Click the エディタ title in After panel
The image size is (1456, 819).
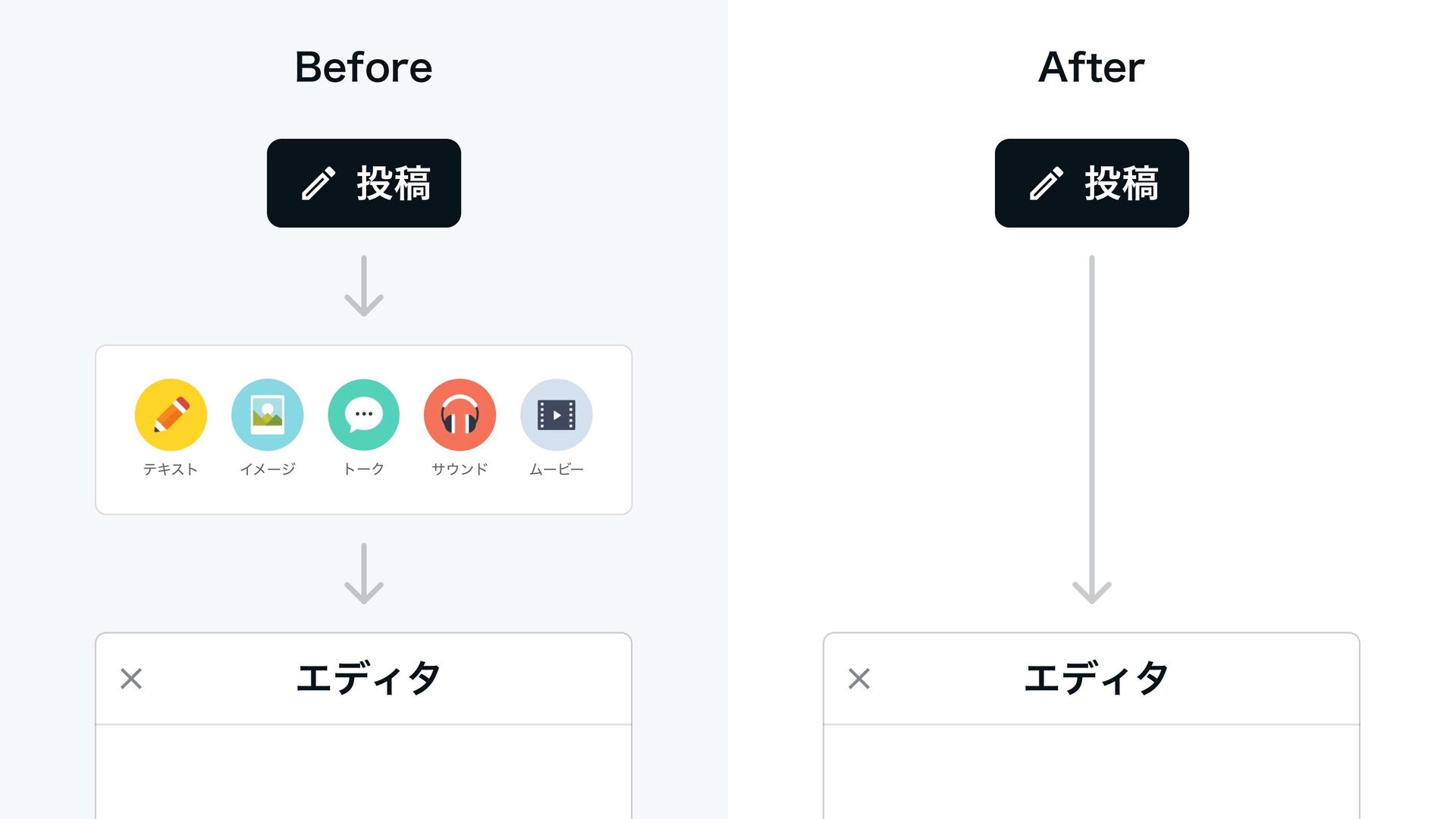(1096, 678)
